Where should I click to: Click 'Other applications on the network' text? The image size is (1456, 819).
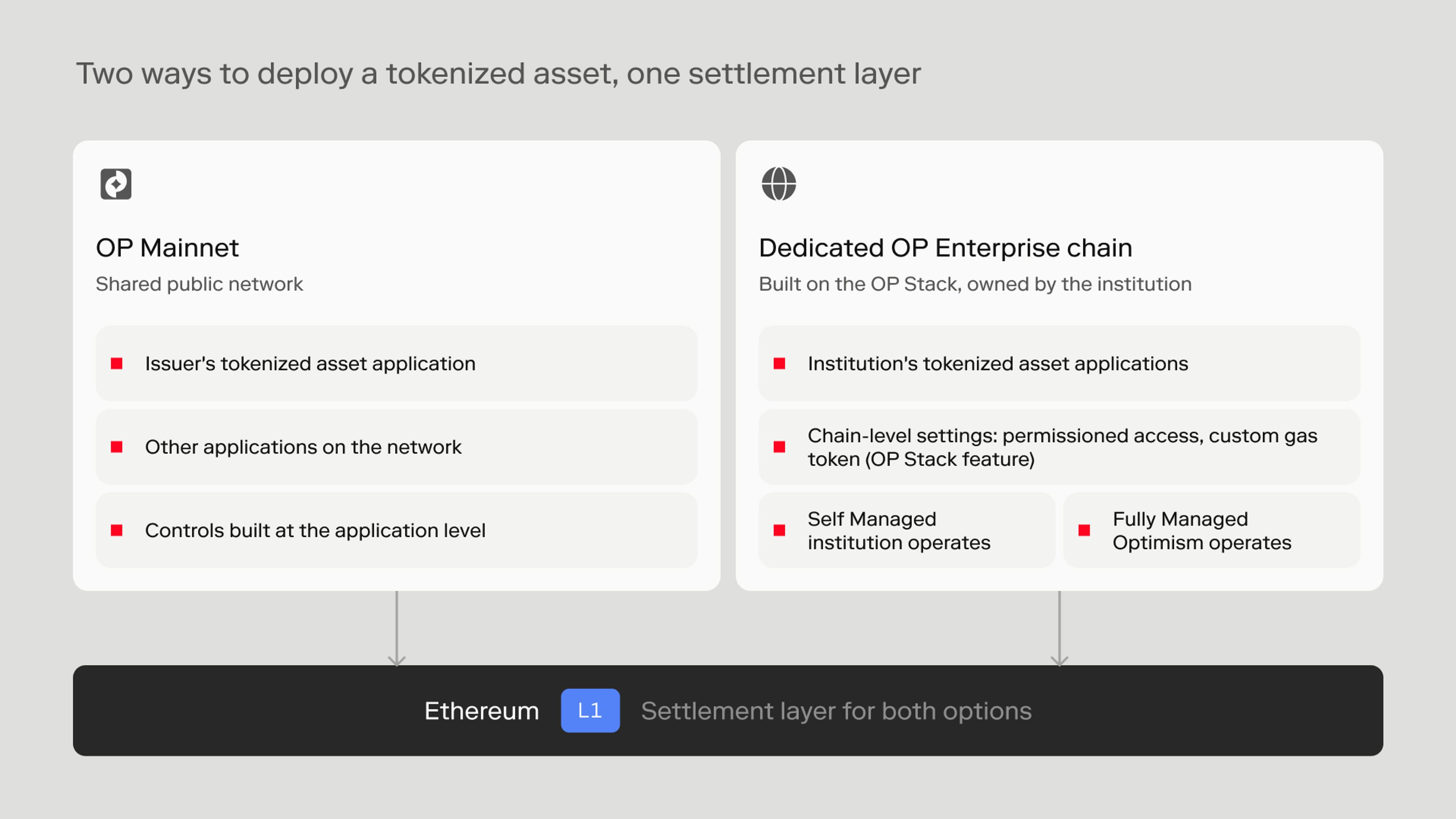(x=303, y=447)
